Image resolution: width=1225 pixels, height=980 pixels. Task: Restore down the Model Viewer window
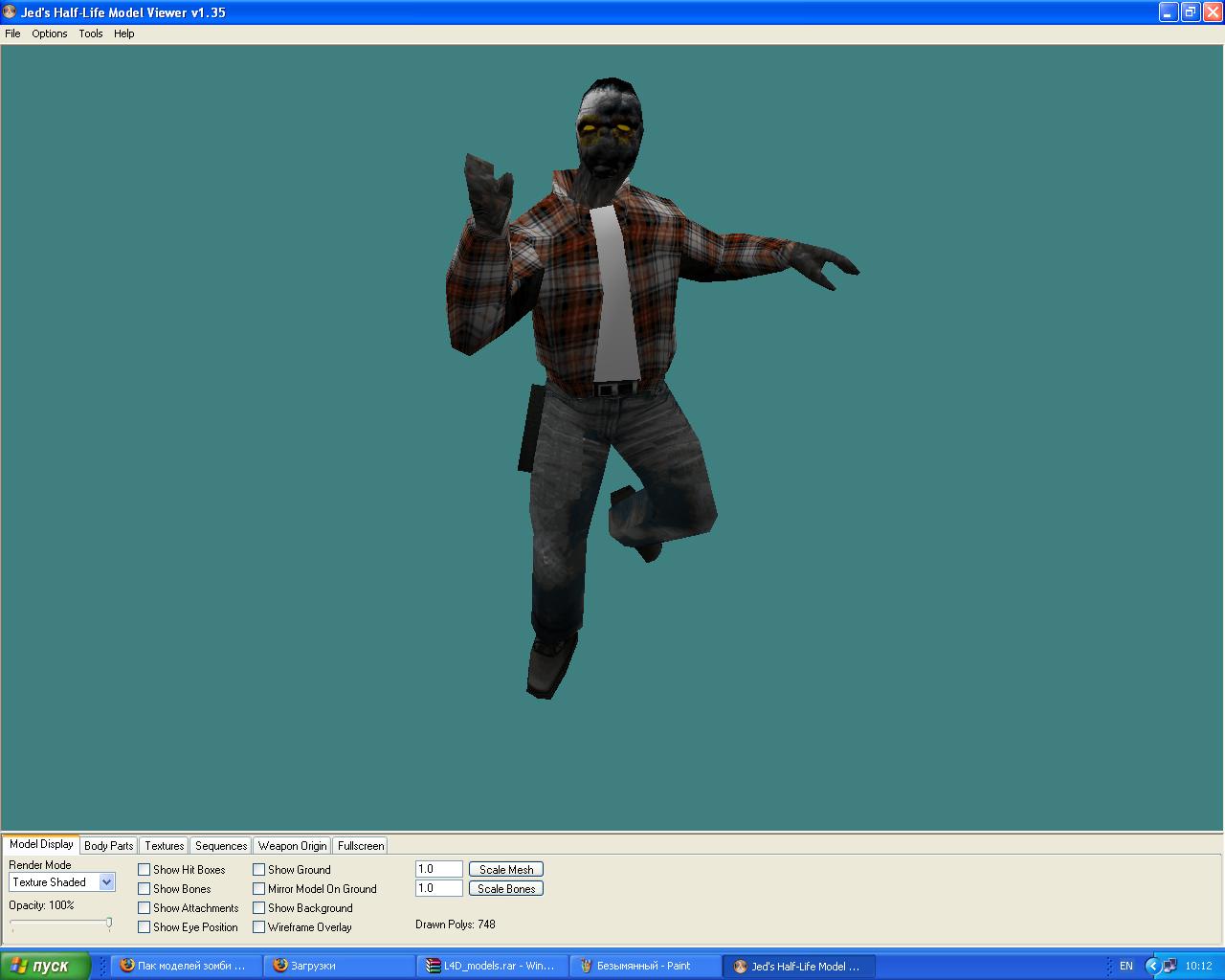(x=1191, y=12)
